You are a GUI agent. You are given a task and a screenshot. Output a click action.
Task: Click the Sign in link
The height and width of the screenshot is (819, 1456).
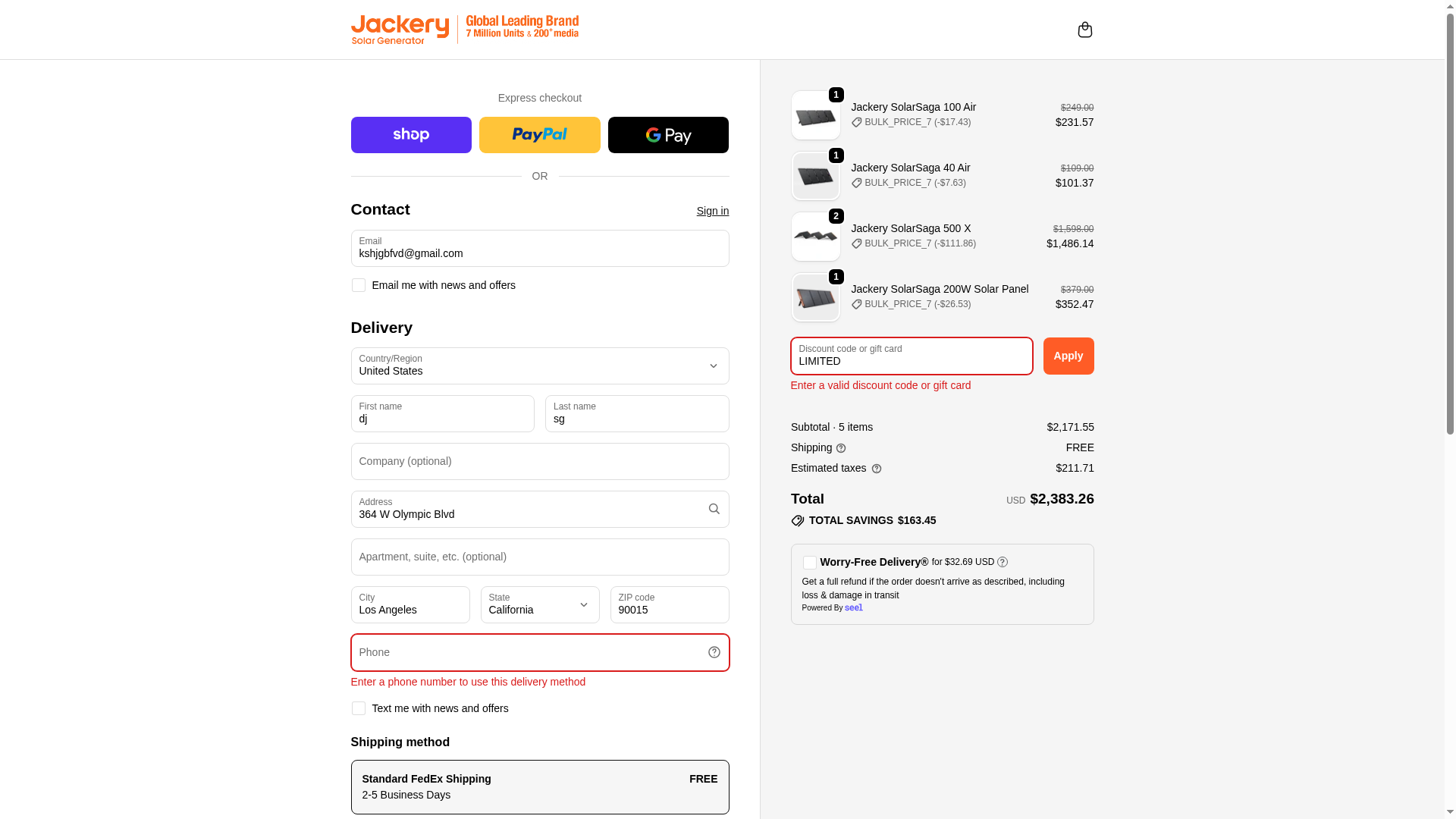point(713,211)
